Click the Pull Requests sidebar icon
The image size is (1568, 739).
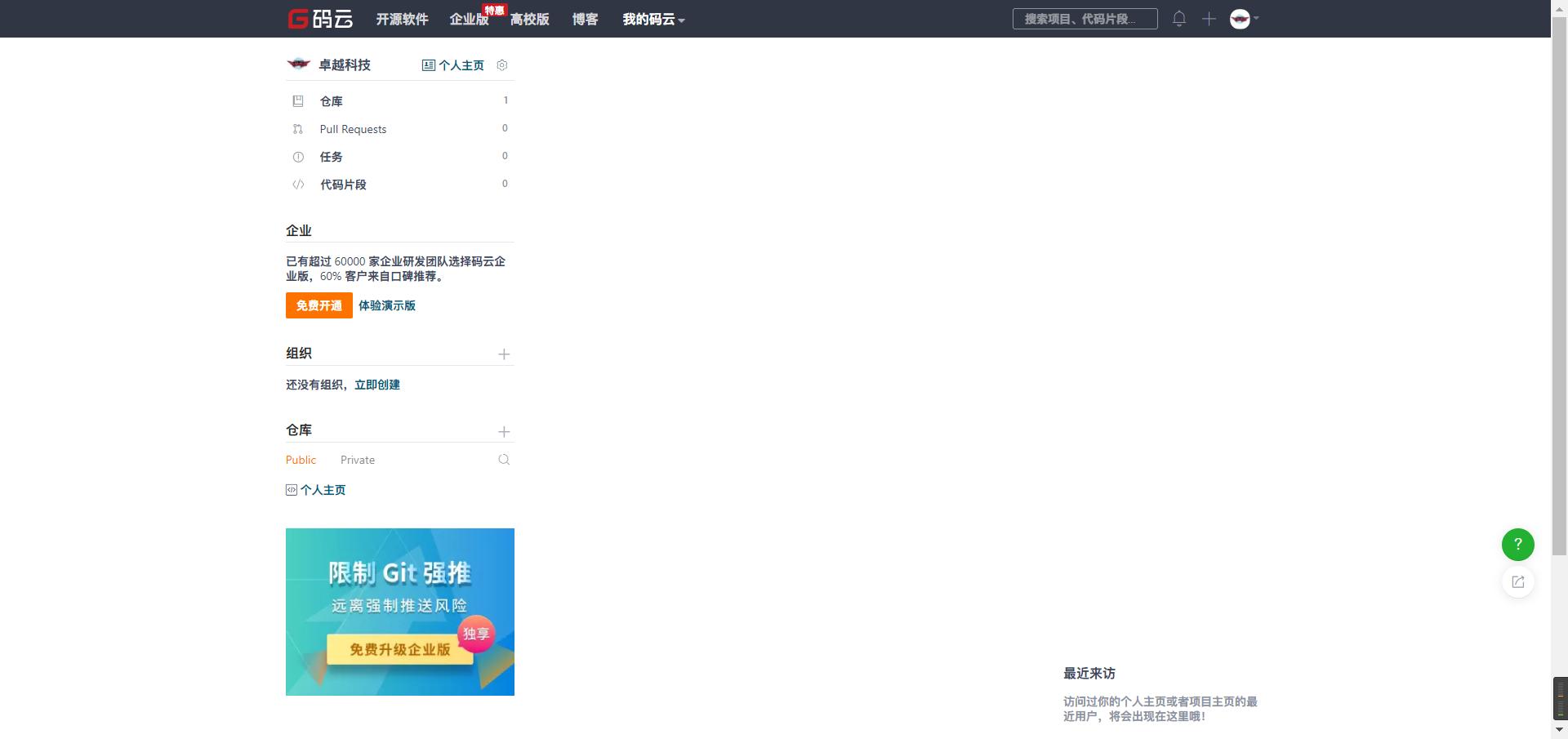tap(299, 129)
